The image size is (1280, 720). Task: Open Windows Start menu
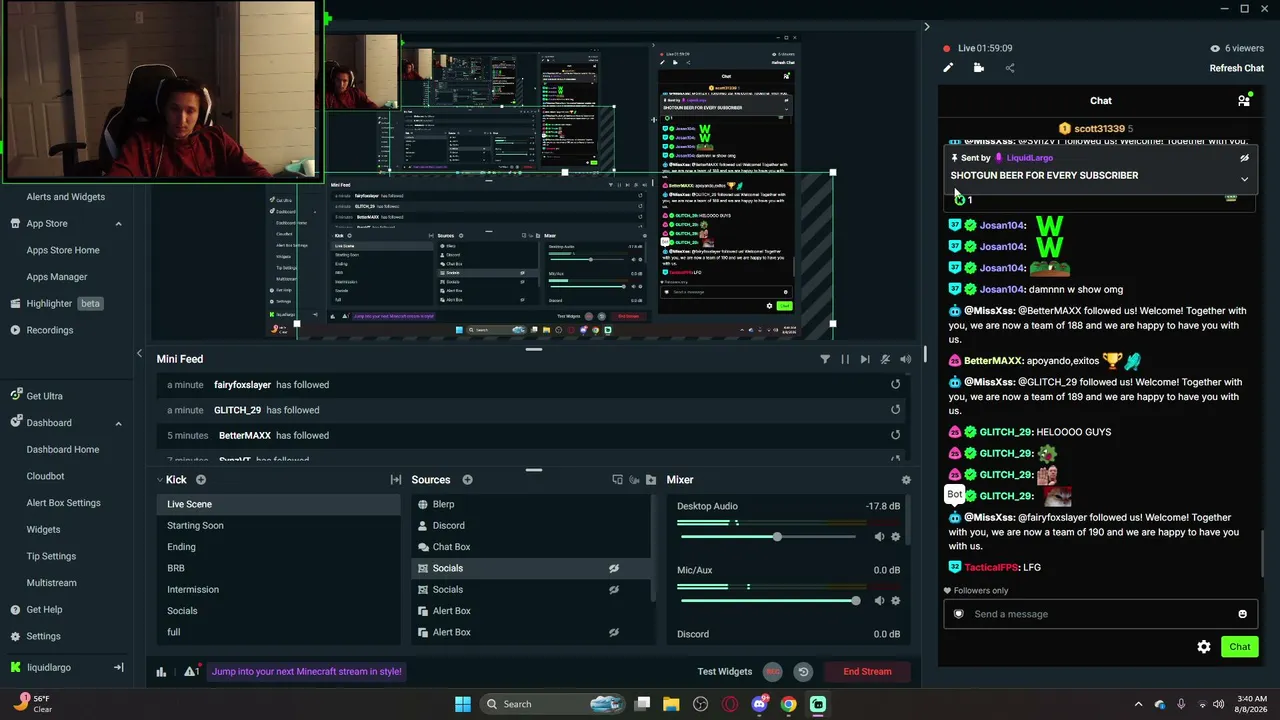point(463,704)
